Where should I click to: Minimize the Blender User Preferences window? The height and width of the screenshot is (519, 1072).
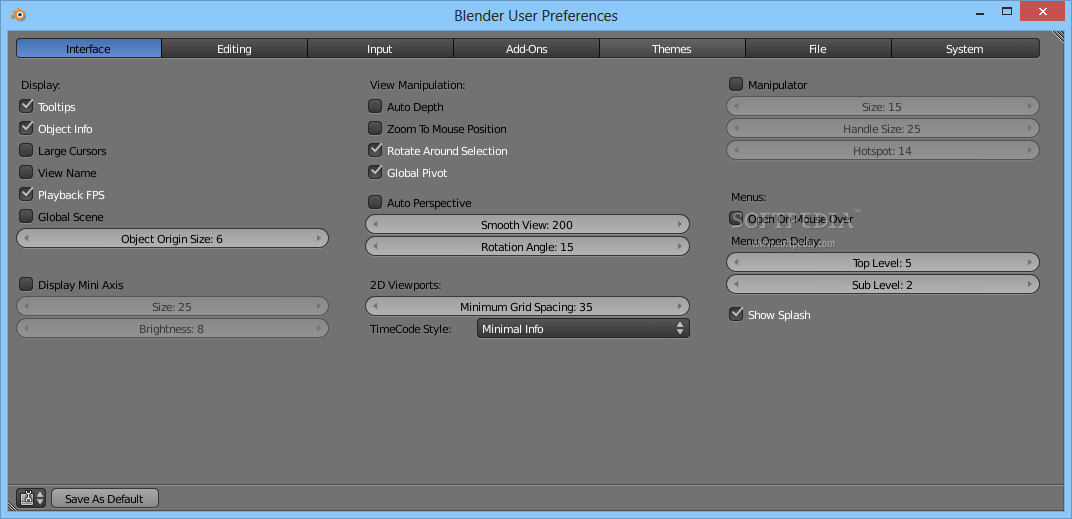(981, 12)
